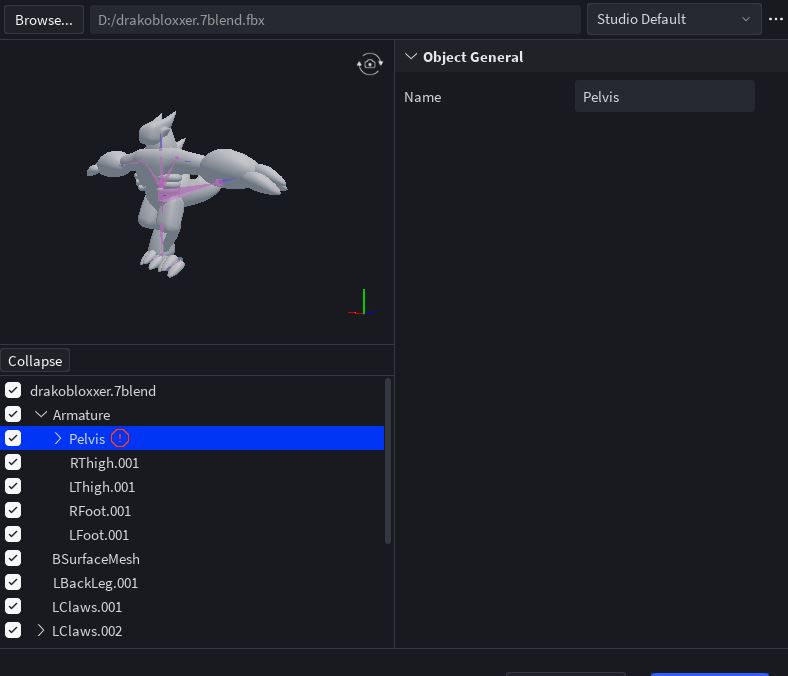
Task: Toggle the LClaws.002 checkbox
Action: pos(13,630)
